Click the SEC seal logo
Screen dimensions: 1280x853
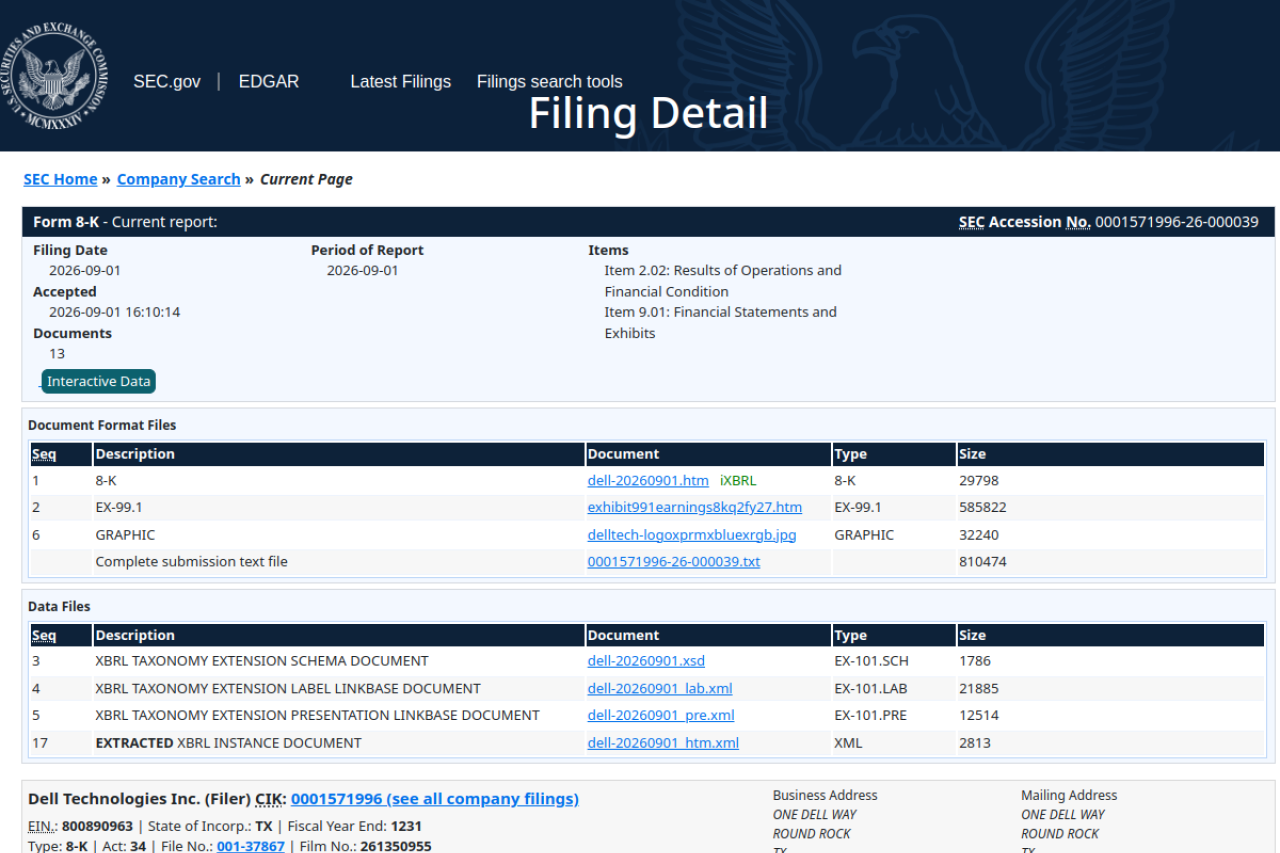point(52,76)
